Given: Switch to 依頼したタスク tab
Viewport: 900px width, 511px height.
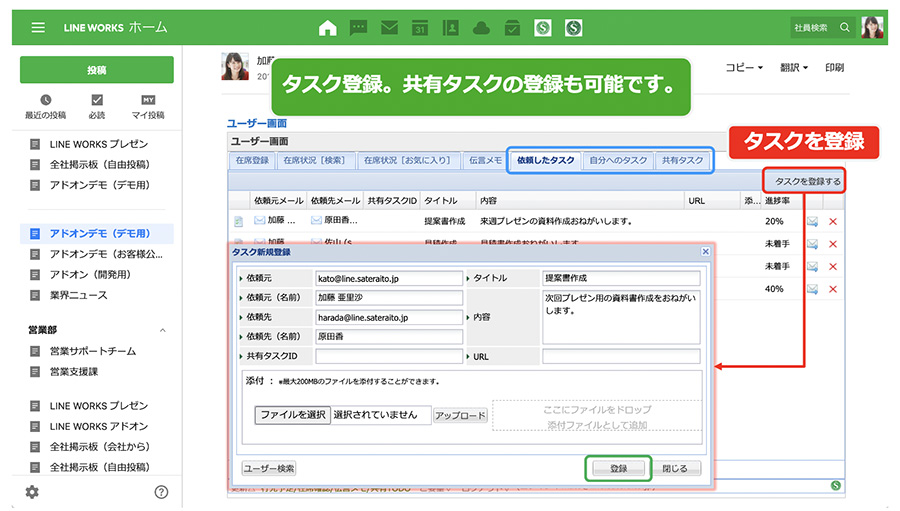Looking at the screenshot, I should pyautogui.click(x=545, y=161).
